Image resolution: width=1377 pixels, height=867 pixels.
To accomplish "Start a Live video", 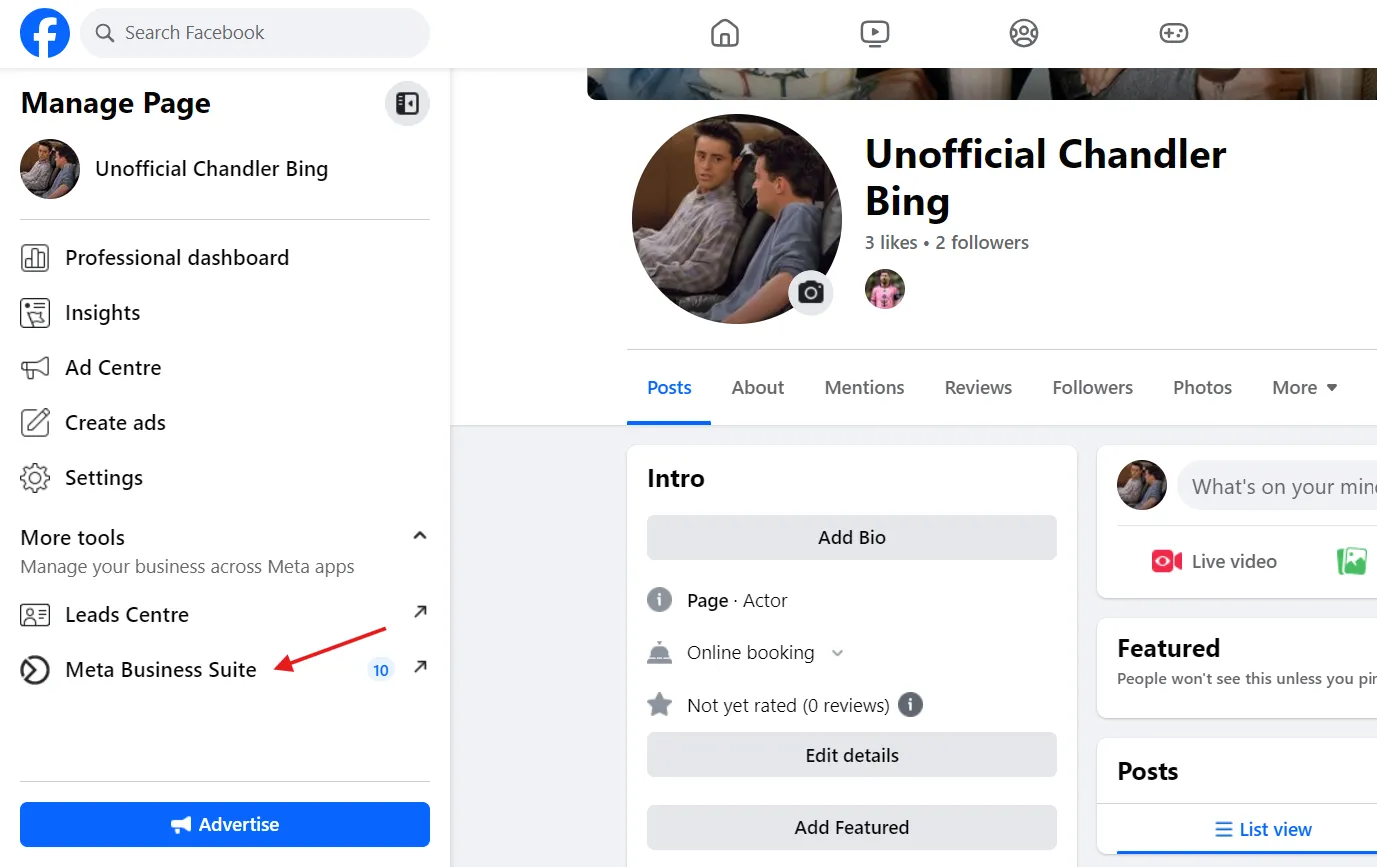I will [1214, 561].
